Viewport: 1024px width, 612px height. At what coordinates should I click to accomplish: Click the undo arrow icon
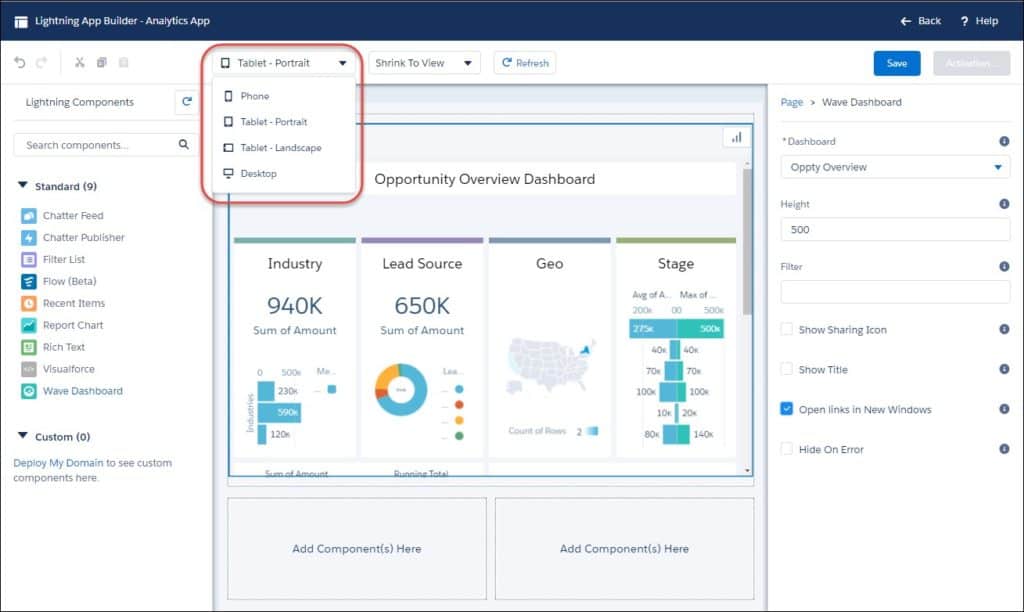(x=20, y=63)
